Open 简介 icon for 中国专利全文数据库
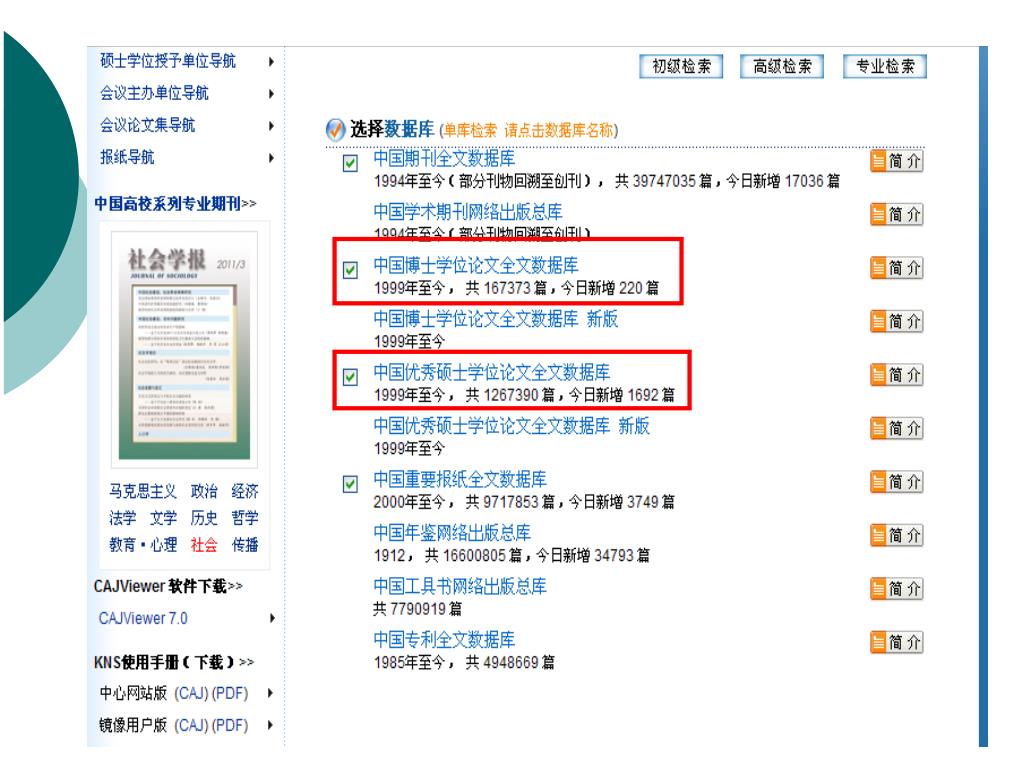Image resolution: width=1024 pixels, height=768 pixels. click(x=897, y=643)
